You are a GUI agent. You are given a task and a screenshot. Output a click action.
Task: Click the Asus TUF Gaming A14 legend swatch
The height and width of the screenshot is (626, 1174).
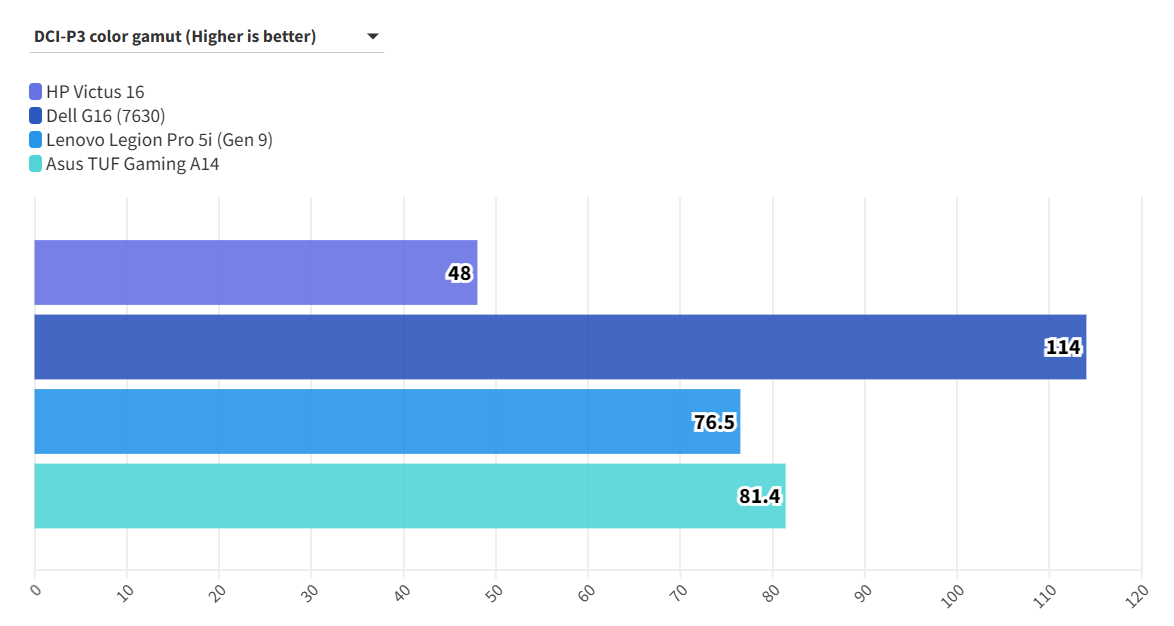tap(36, 164)
